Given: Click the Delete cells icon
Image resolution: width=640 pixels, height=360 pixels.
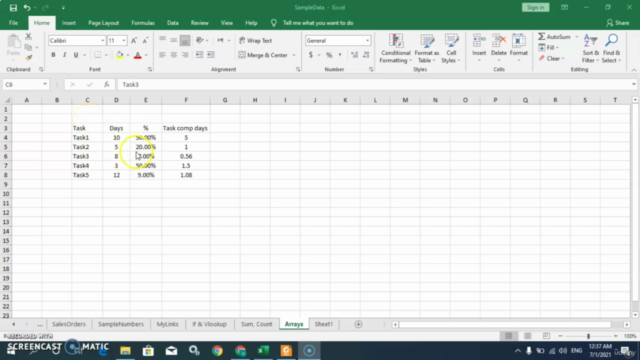Looking at the screenshot, I should click(499, 41).
